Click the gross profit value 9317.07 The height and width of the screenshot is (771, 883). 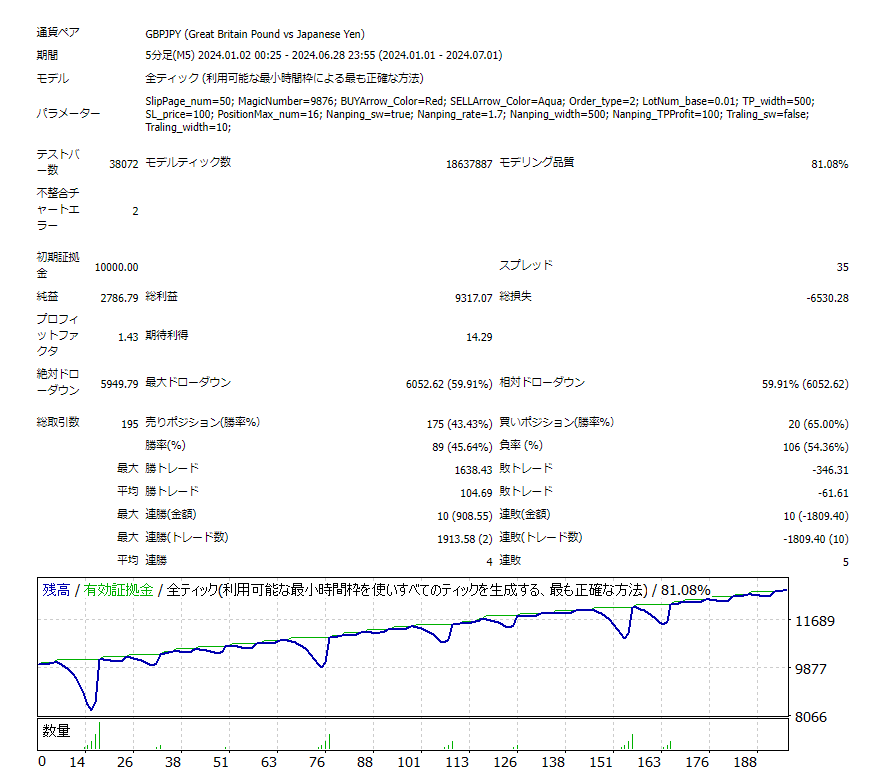[473, 298]
